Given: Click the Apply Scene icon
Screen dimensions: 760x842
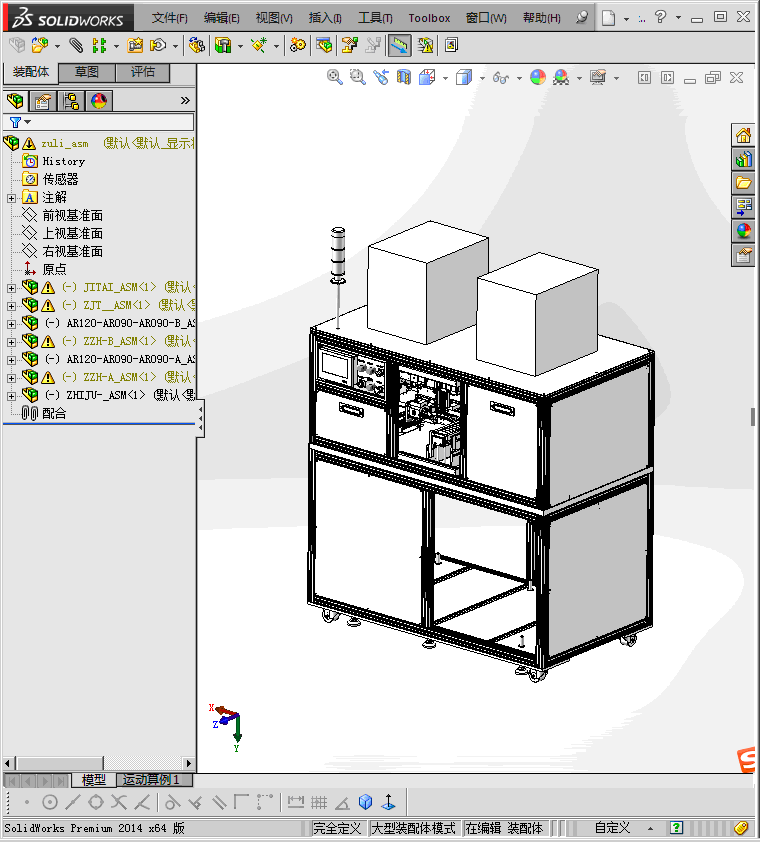Looking at the screenshot, I should coord(561,77).
